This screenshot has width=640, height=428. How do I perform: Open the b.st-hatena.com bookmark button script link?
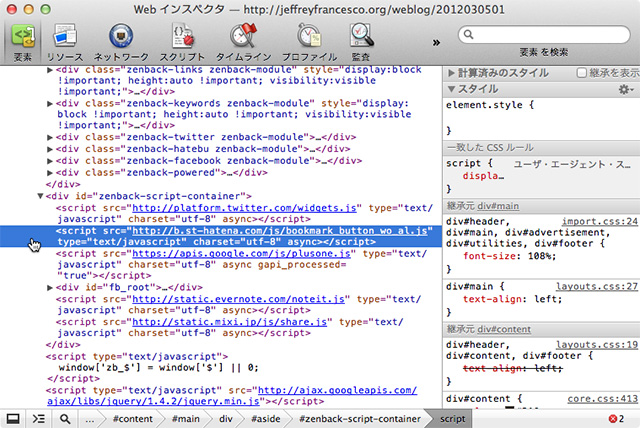pos(280,231)
